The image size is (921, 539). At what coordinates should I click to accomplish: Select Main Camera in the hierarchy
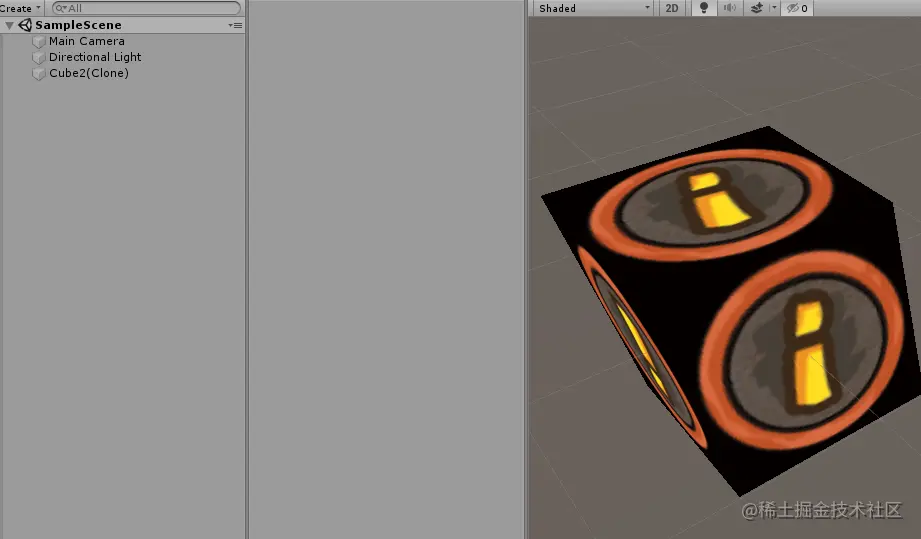(86, 41)
